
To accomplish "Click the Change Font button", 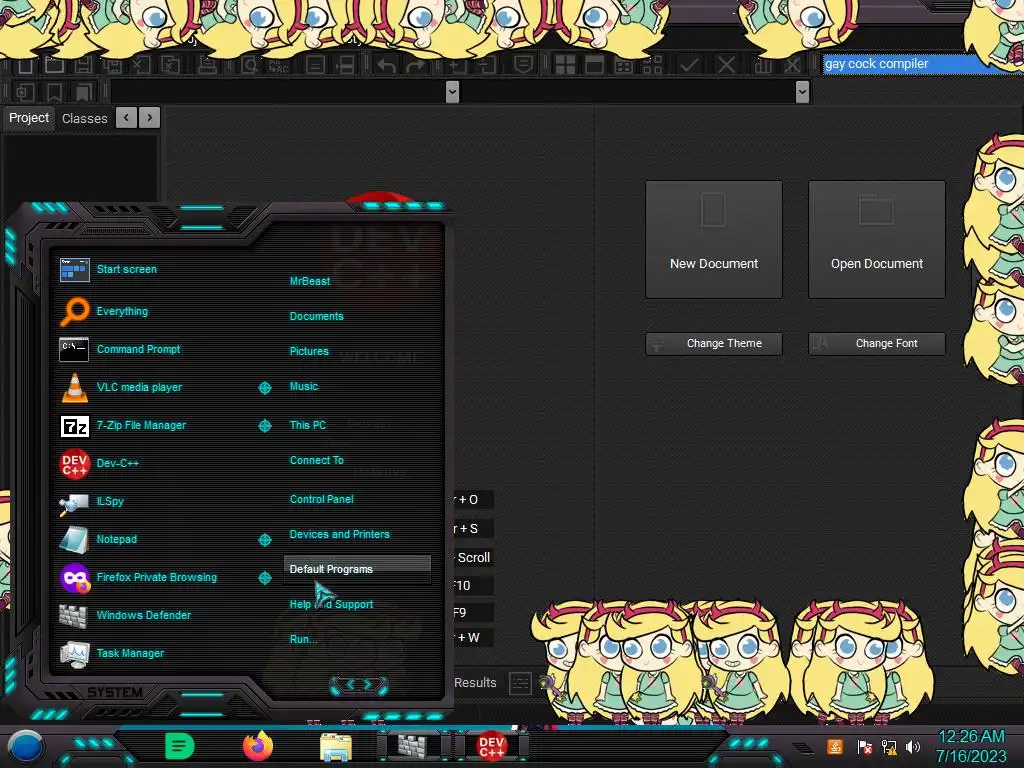I will tap(876, 344).
